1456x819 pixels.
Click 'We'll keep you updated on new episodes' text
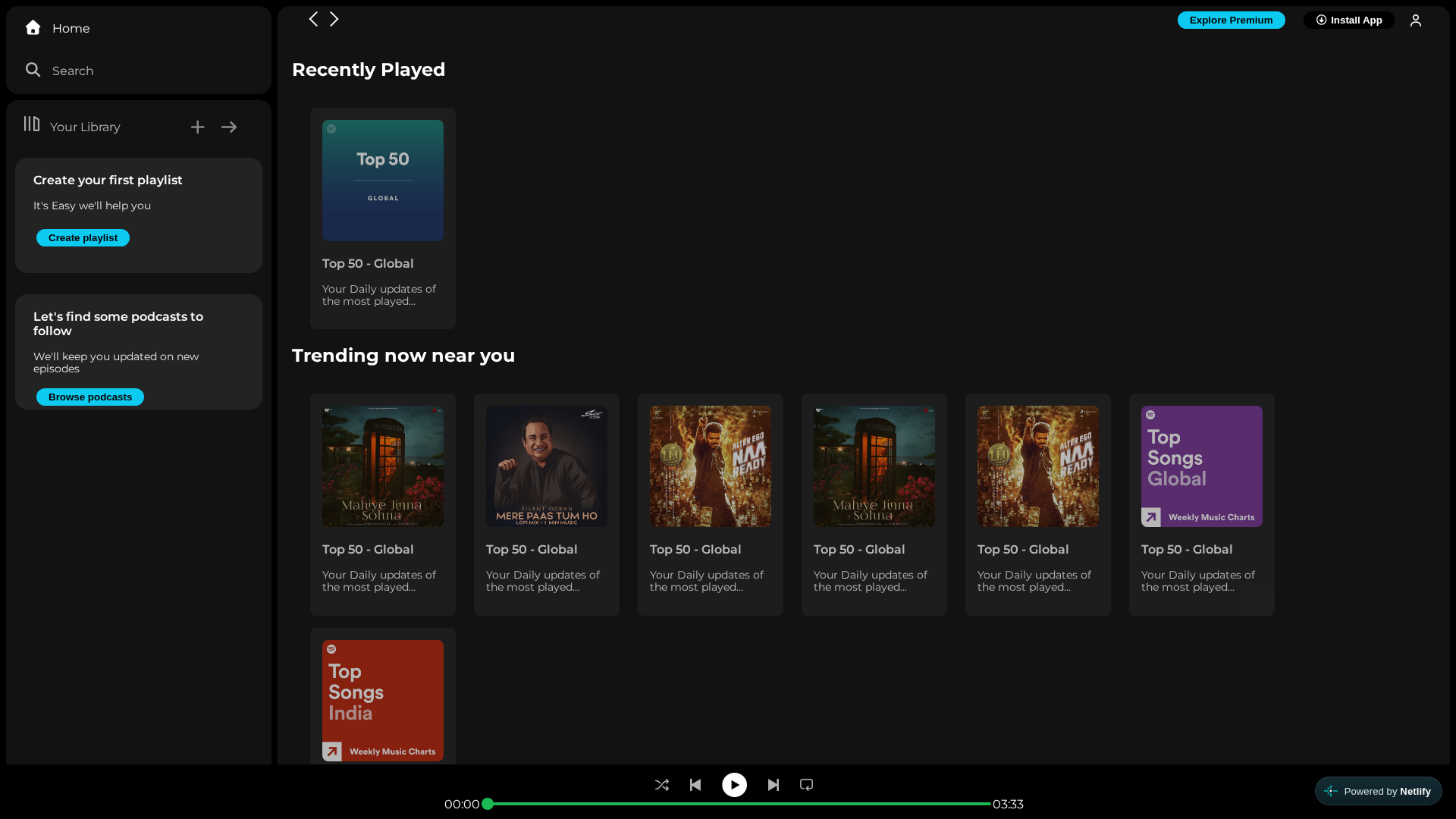point(116,362)
